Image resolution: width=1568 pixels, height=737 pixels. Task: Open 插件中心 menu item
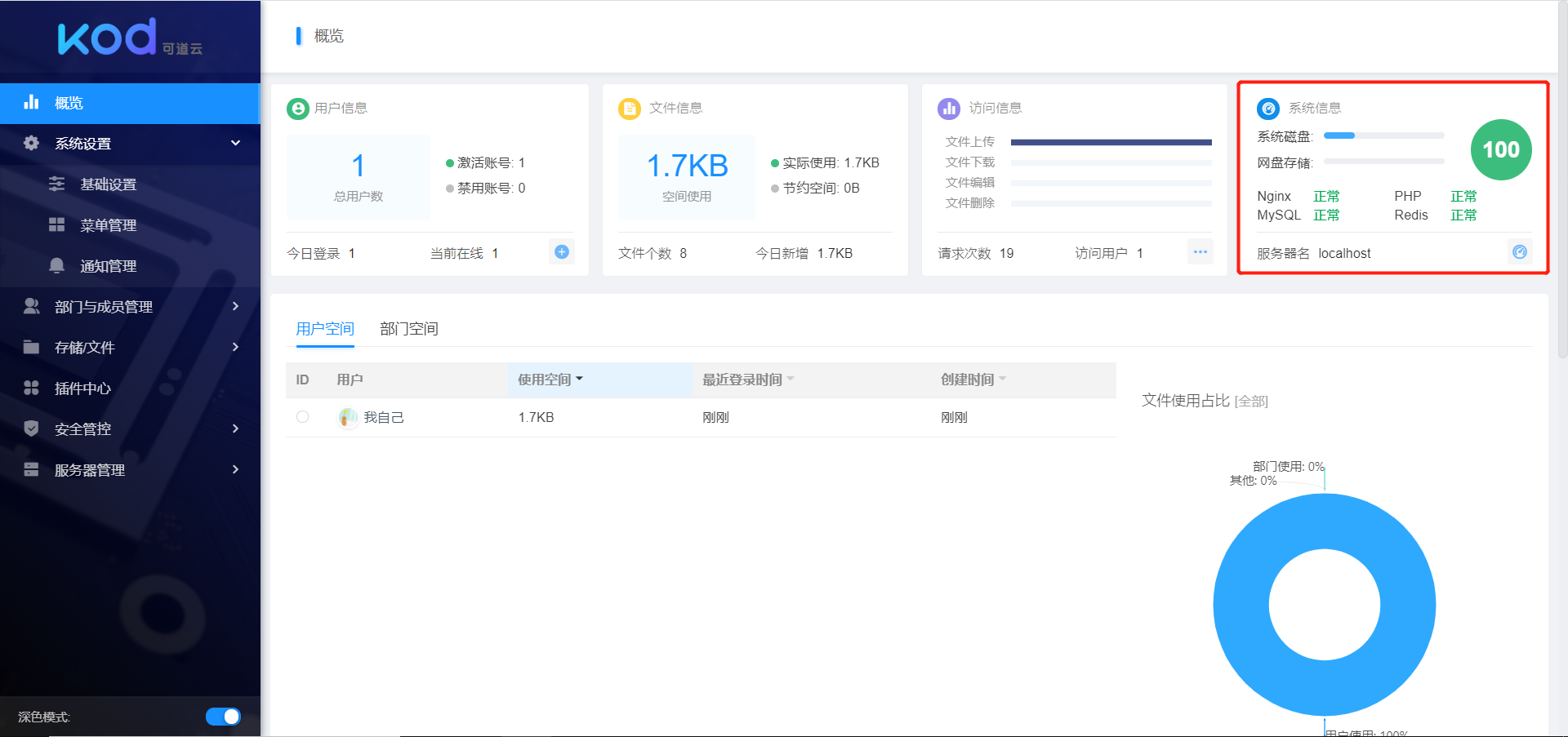[x=130, y=388]
